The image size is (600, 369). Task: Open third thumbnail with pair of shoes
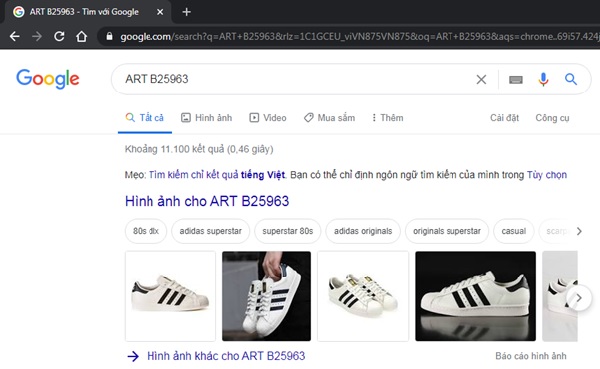tap(363, 296)
